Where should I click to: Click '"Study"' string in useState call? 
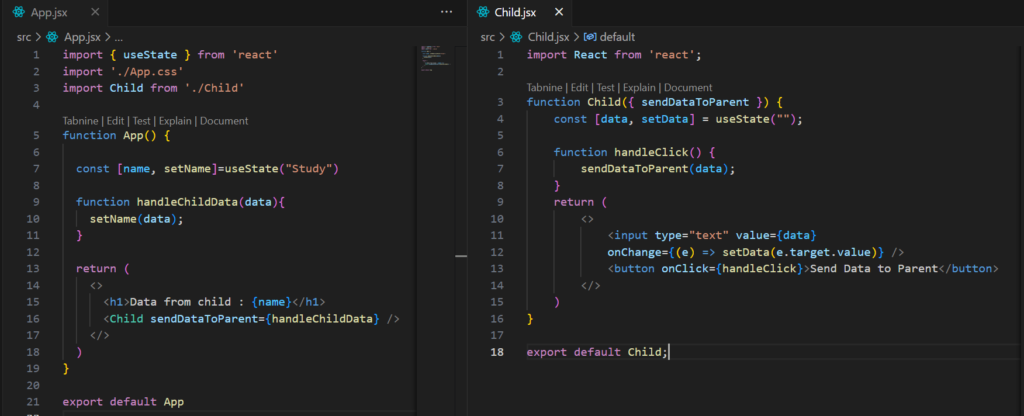(309, 168)
